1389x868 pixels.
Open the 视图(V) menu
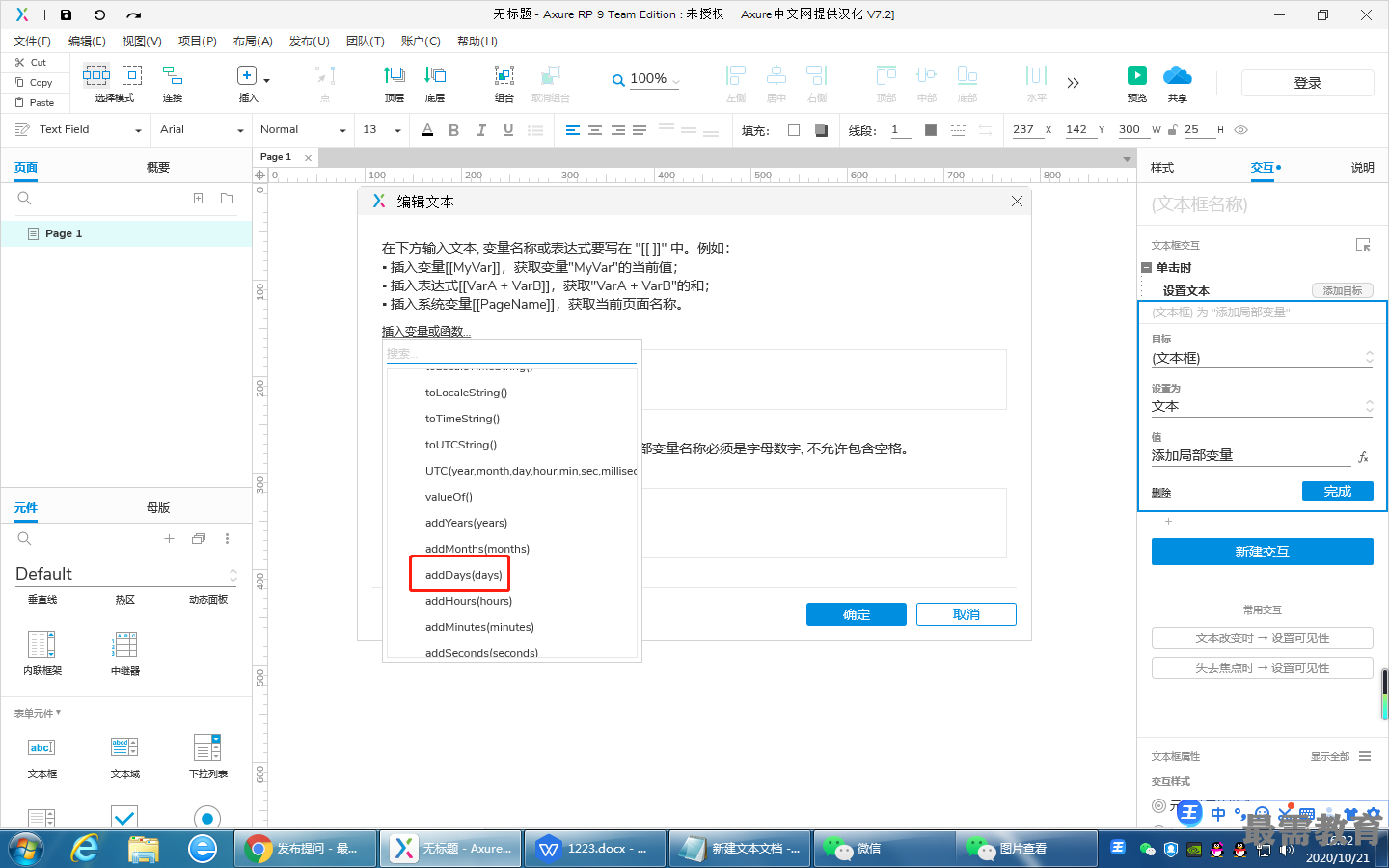coord(142,41)
